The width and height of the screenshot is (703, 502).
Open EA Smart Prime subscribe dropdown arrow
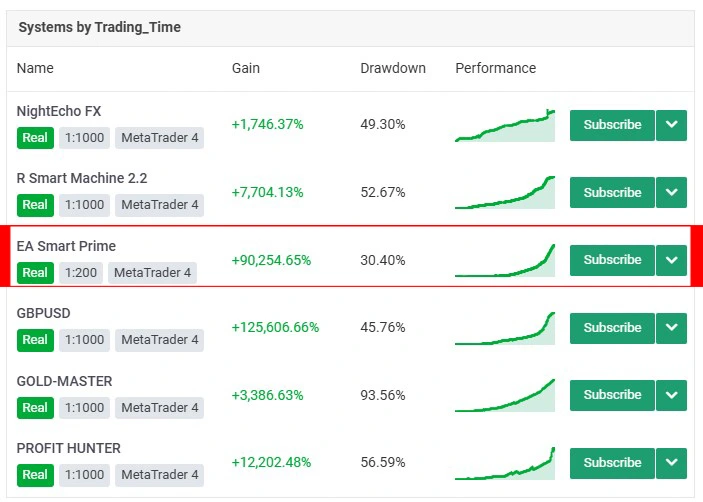(671, 260)
